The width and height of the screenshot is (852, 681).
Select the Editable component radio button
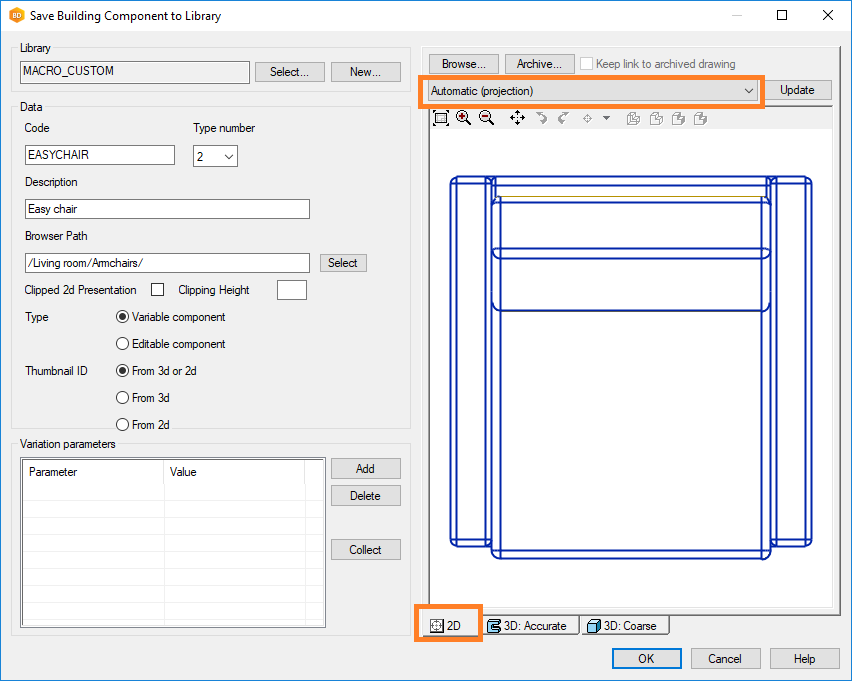(123, 344)
